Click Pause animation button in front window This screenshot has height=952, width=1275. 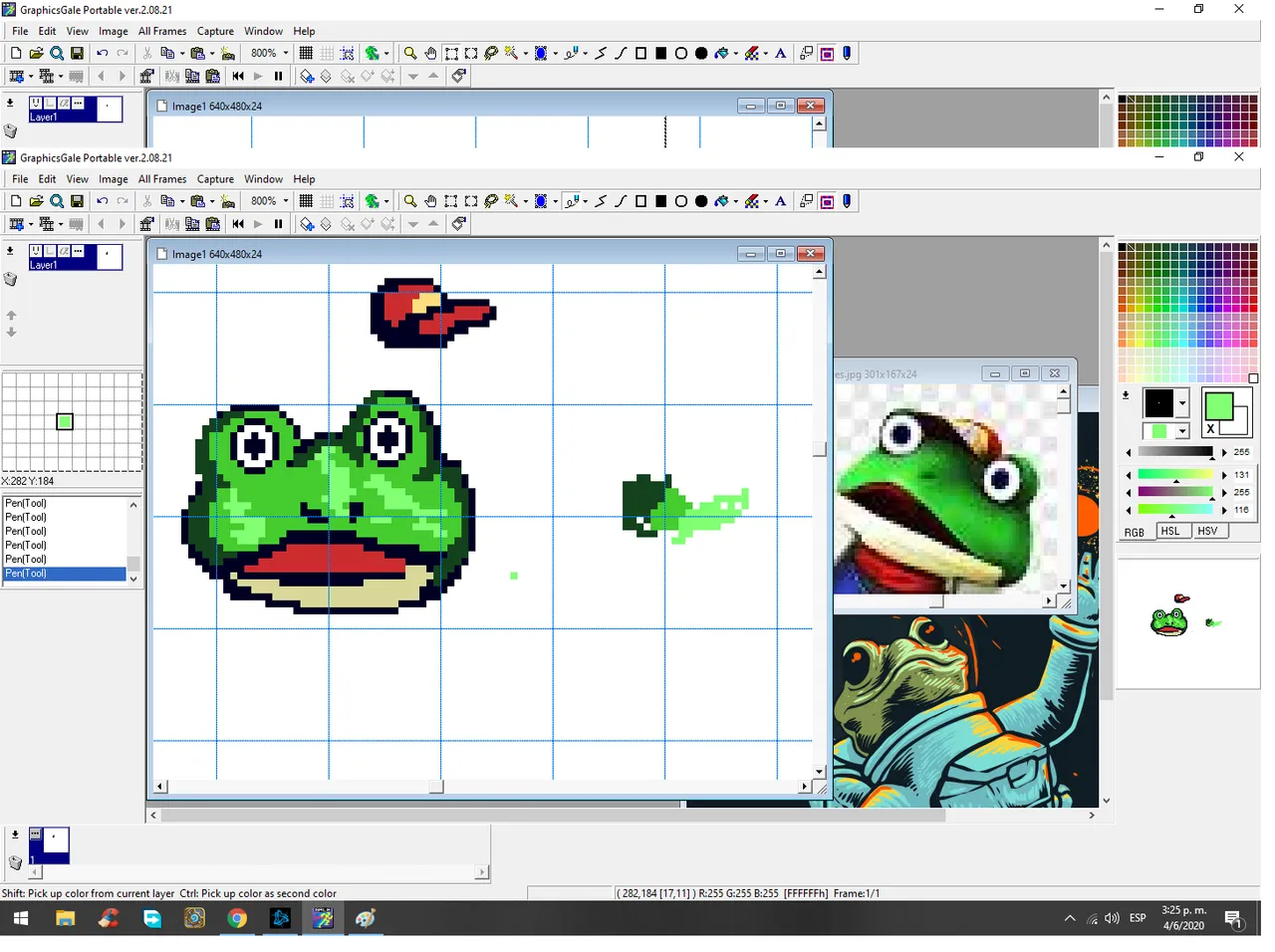tap(278, 224)
